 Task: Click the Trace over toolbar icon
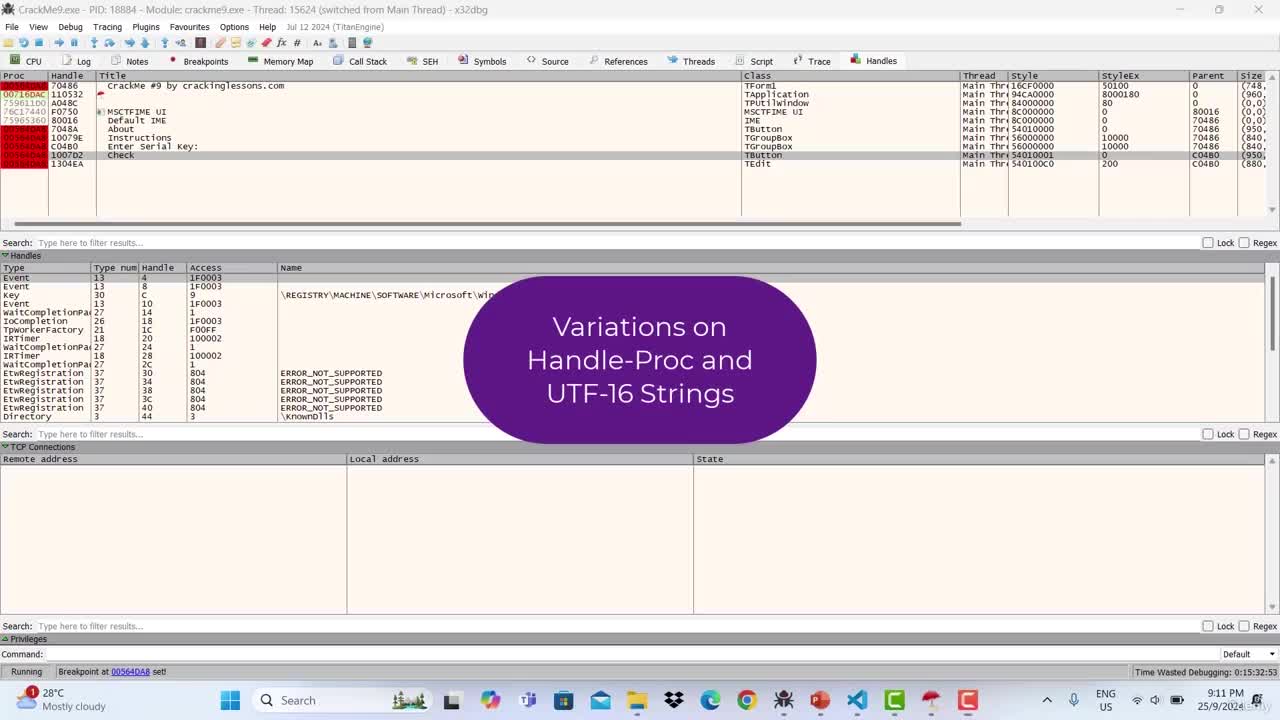tap(145, 43)
